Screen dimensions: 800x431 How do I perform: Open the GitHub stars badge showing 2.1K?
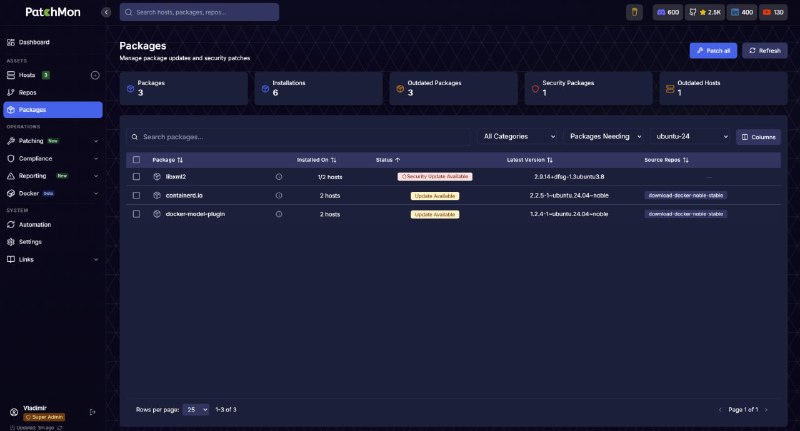point(705,12)
